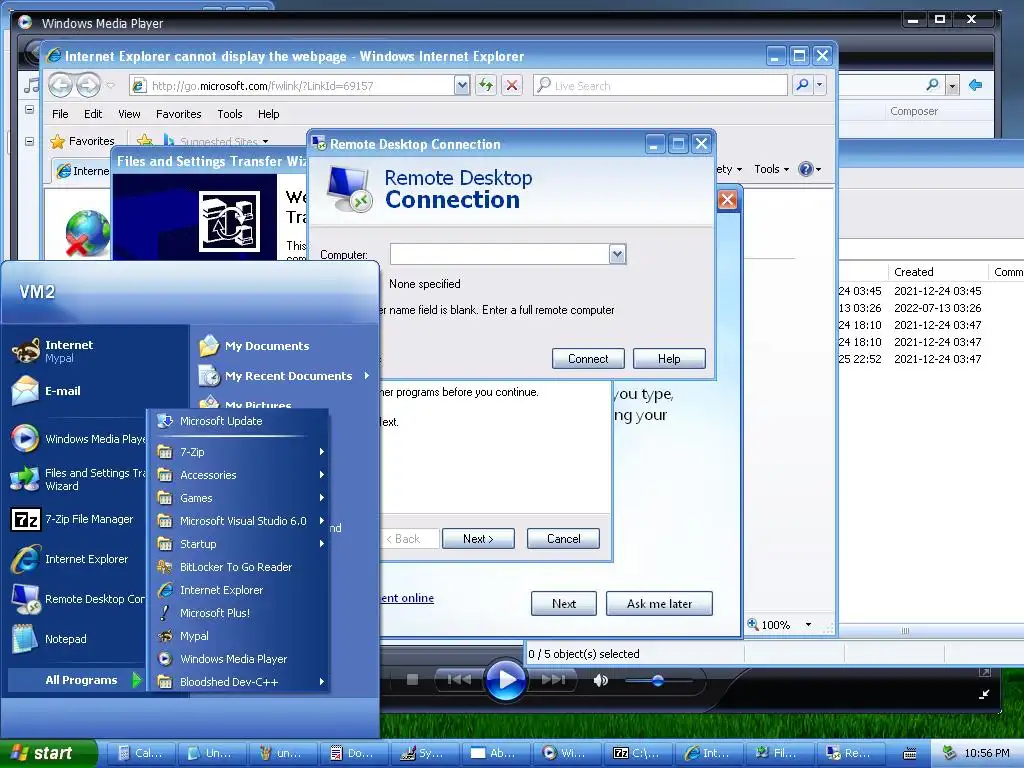1024x768 pixels.
Task: Click the Media Player previous track button
Action: 459,680
